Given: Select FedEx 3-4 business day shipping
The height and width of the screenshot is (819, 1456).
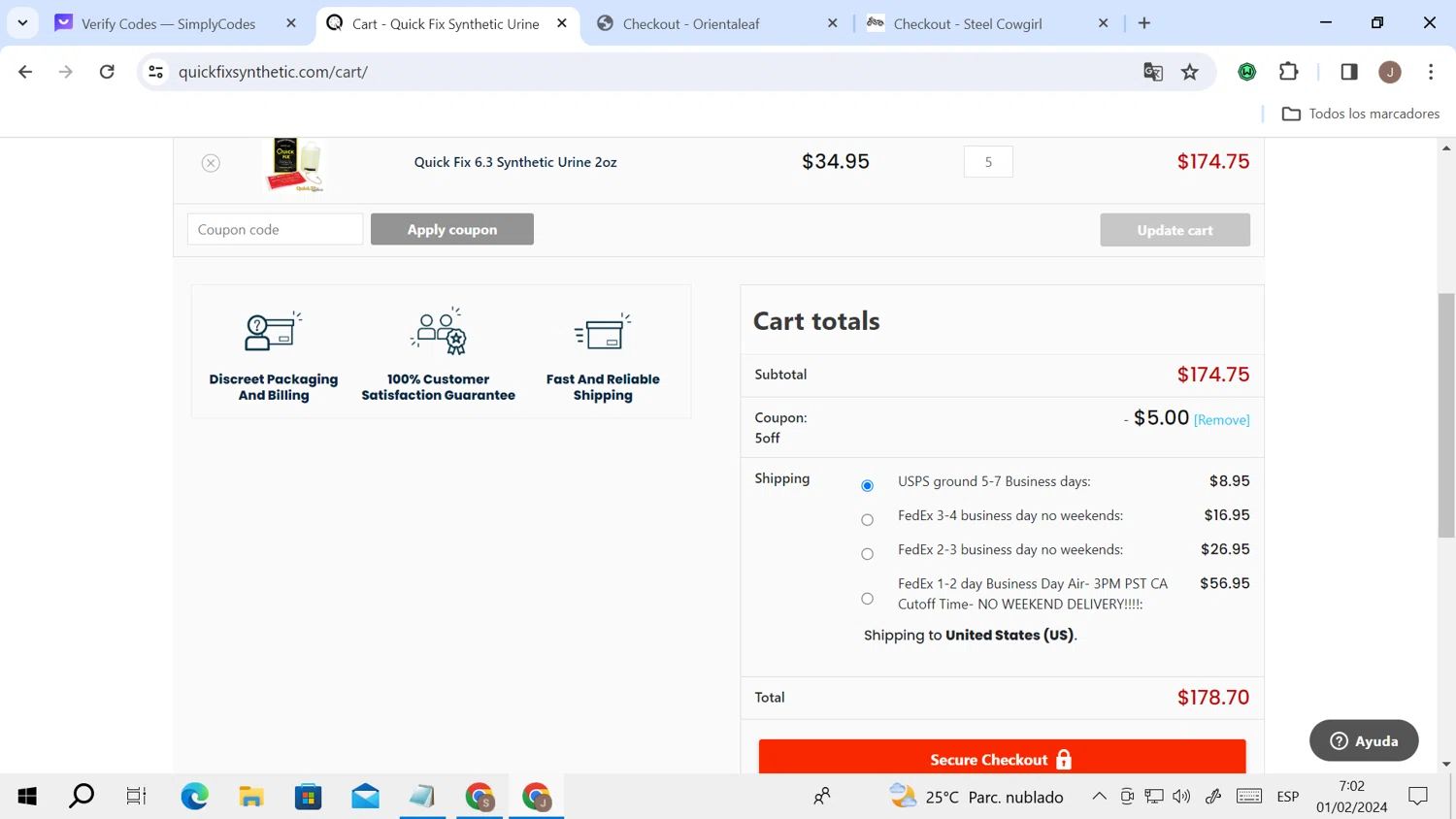Looking at the screenshot, I should (867, 520).
